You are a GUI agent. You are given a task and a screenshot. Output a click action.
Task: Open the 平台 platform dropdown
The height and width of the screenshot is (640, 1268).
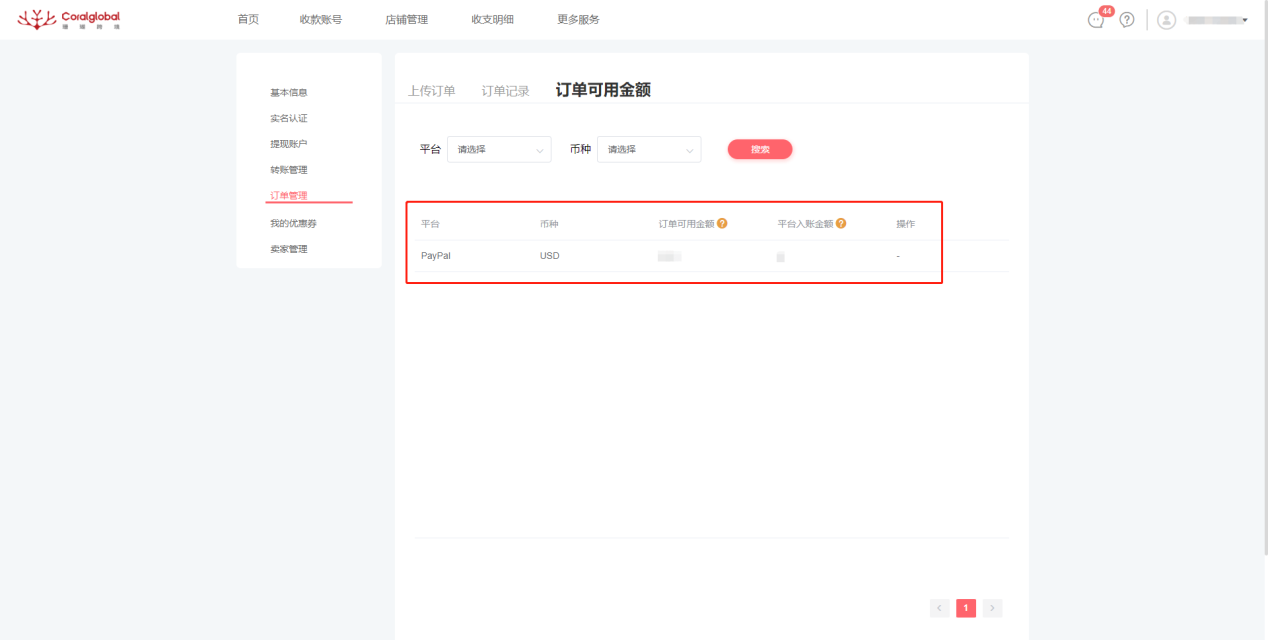[498, 149]
